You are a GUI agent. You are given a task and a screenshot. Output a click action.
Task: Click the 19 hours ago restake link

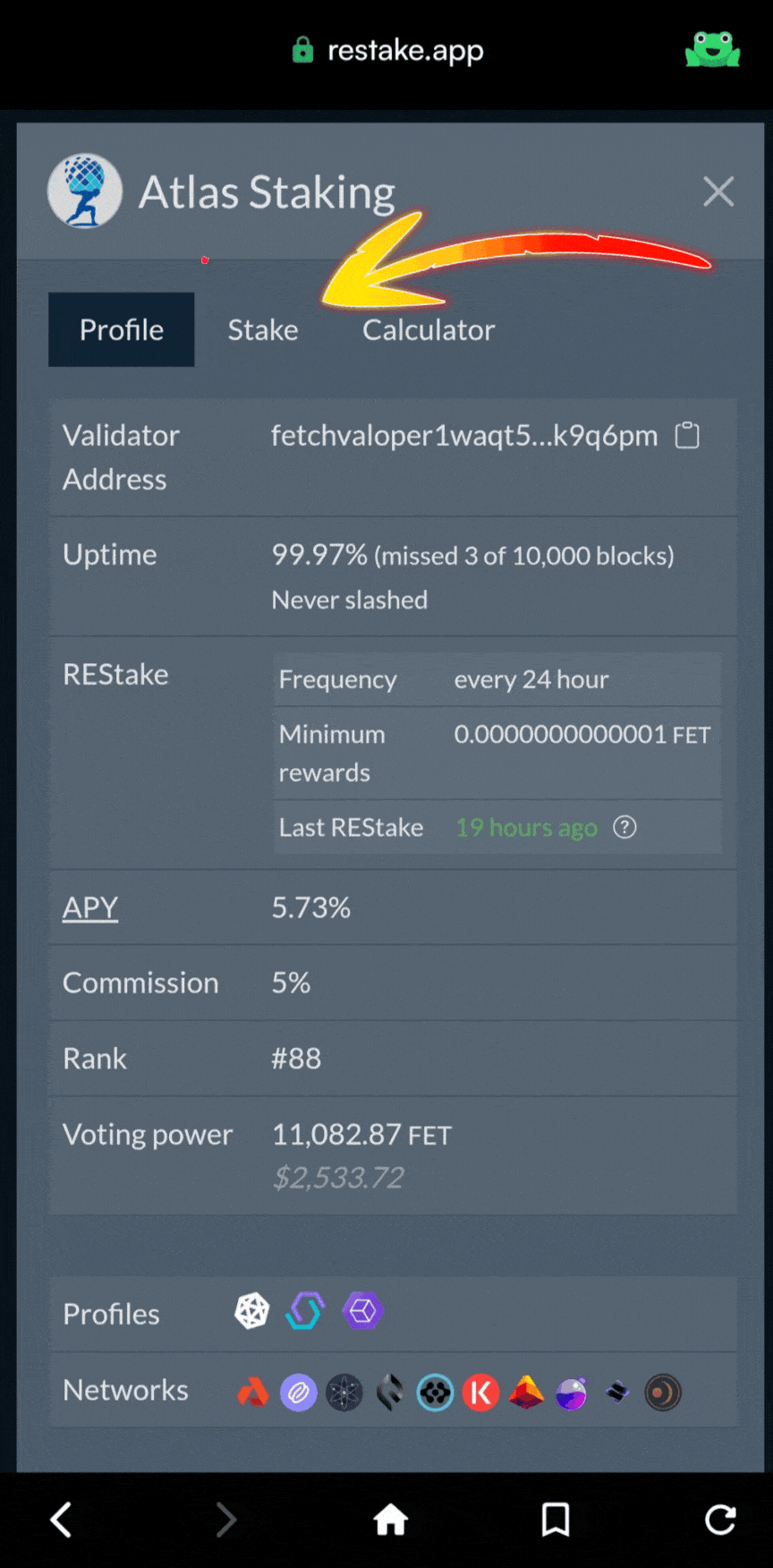click(x=526, y=827)
